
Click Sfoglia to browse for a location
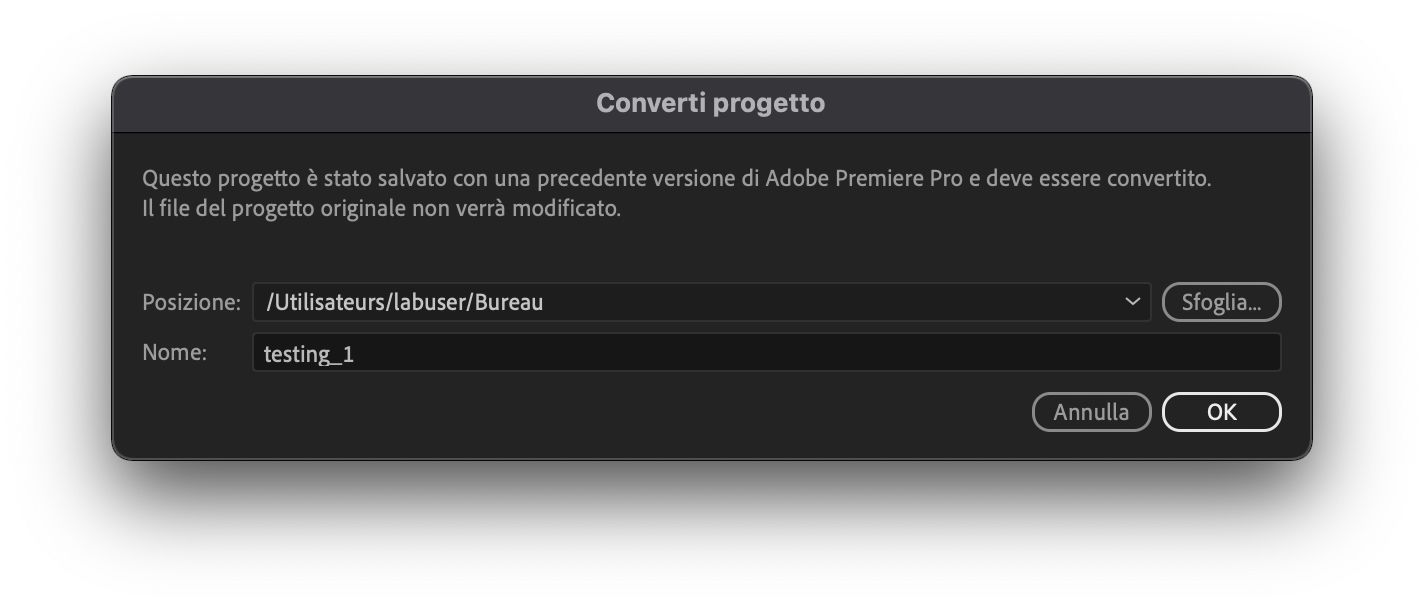click(x=1221, y=302)
